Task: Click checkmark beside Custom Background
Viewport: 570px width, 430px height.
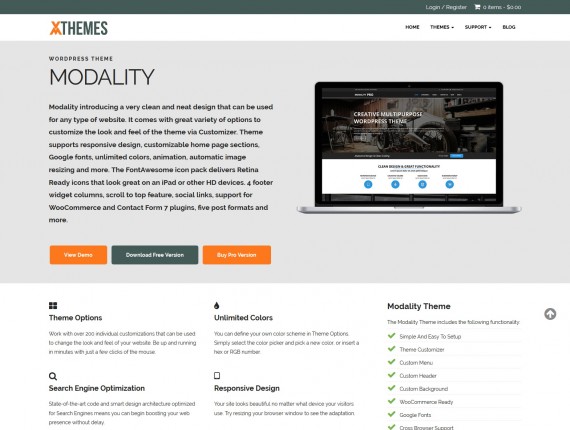Action: 392,388
